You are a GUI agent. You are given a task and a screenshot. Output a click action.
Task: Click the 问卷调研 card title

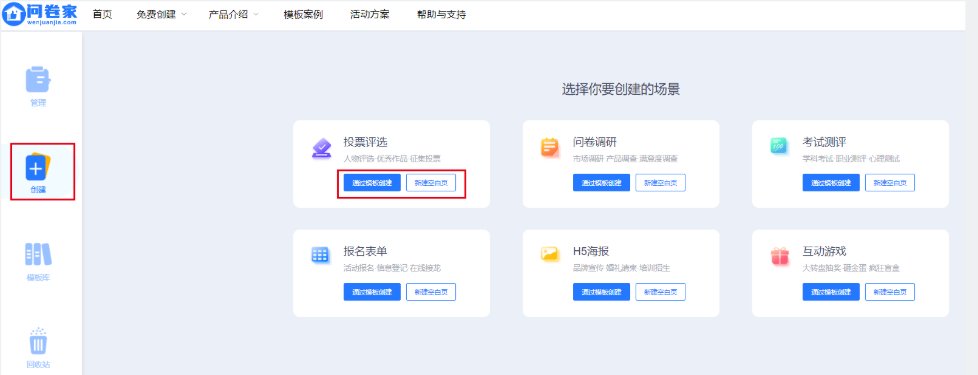click(595, 142)
